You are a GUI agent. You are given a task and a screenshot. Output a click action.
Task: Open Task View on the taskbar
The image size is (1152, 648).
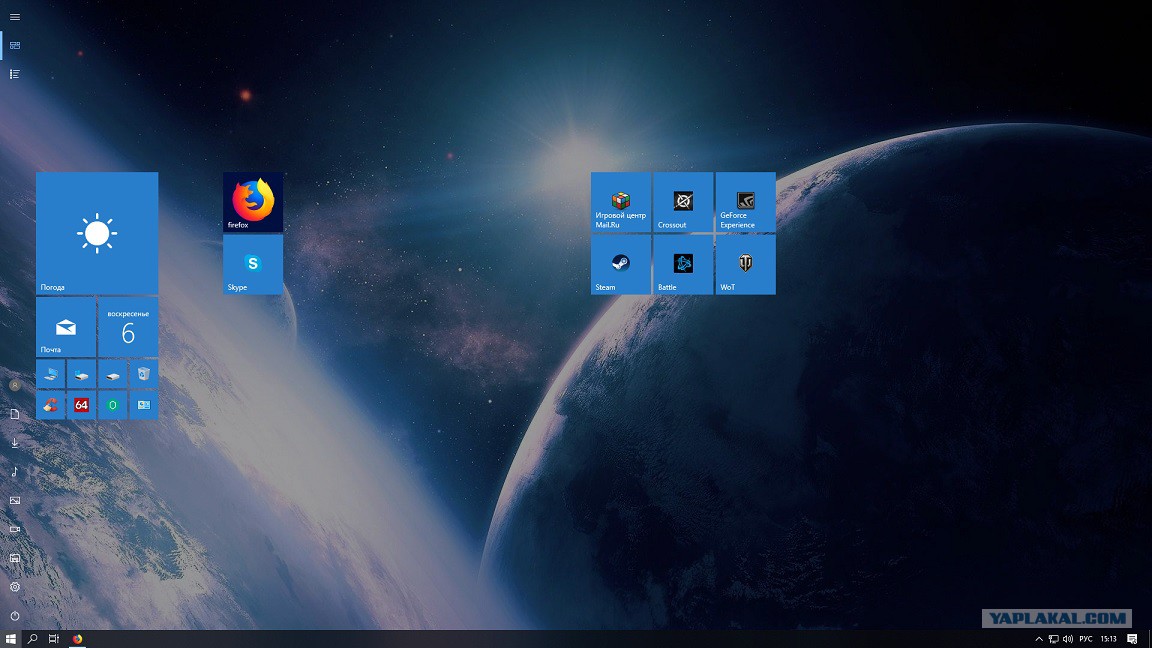point(54,639)
